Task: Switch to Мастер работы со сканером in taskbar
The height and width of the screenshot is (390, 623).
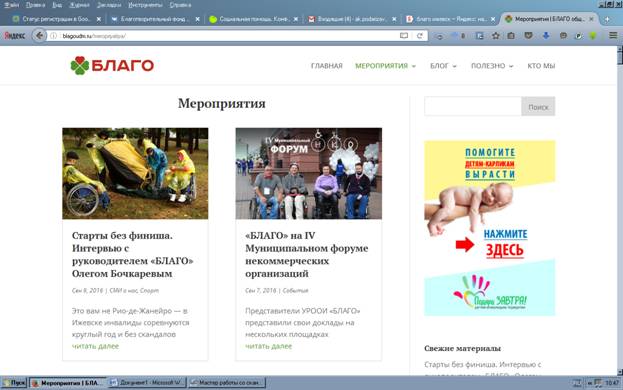Action: pyautogui.click(x=226, y=383)
